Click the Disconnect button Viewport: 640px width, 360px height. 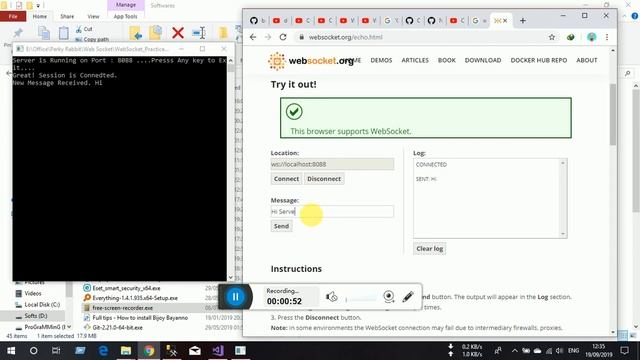pyautogui.click(x=324, y=179)
